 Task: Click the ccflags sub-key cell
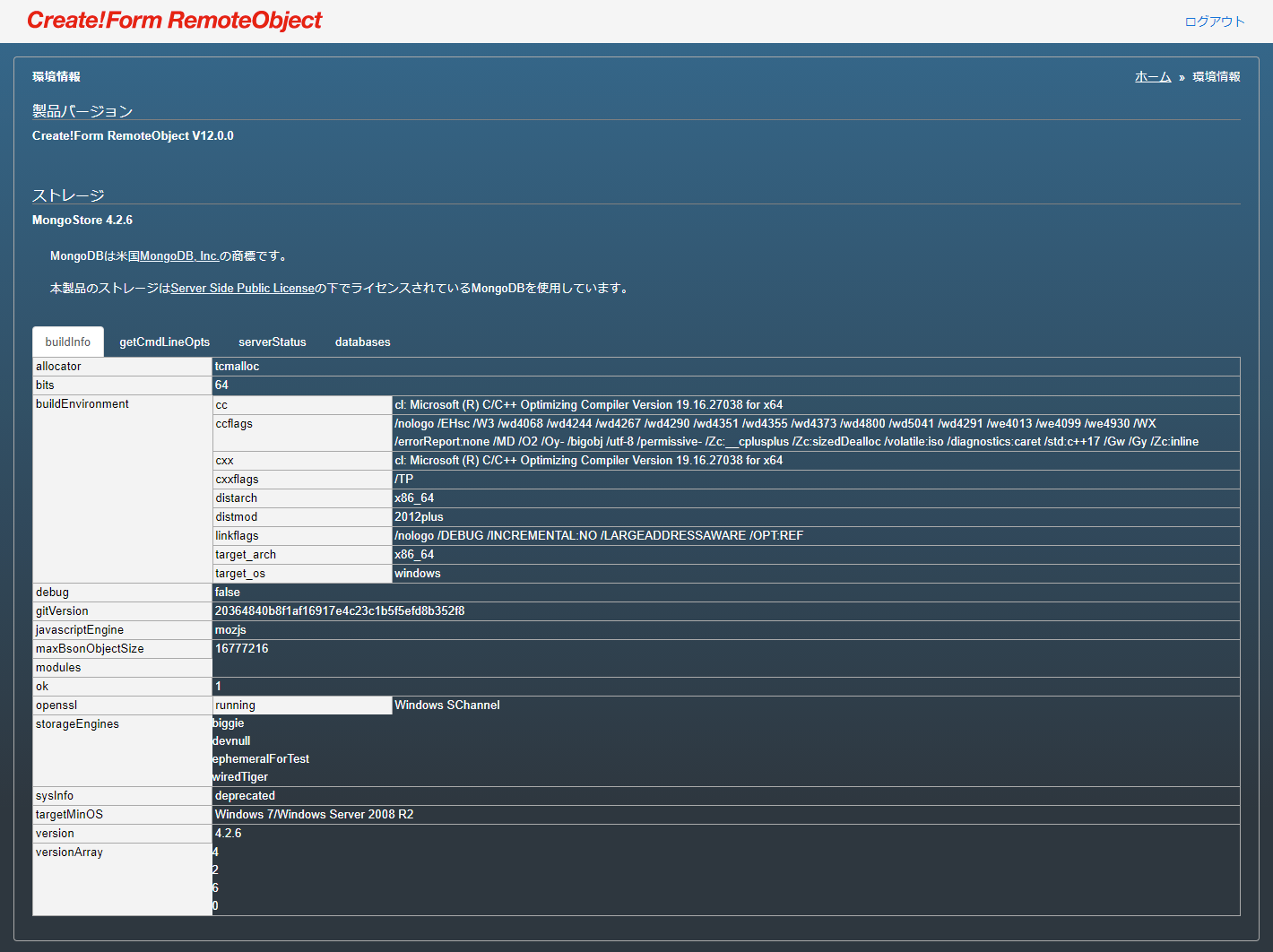(303, 433)
